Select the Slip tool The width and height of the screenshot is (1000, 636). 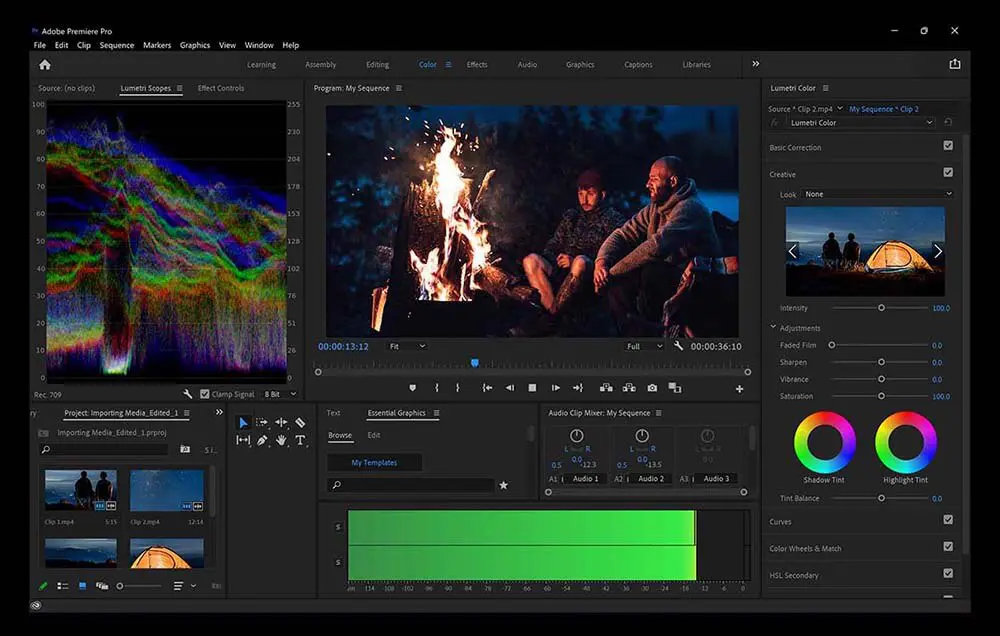[243, 440]
